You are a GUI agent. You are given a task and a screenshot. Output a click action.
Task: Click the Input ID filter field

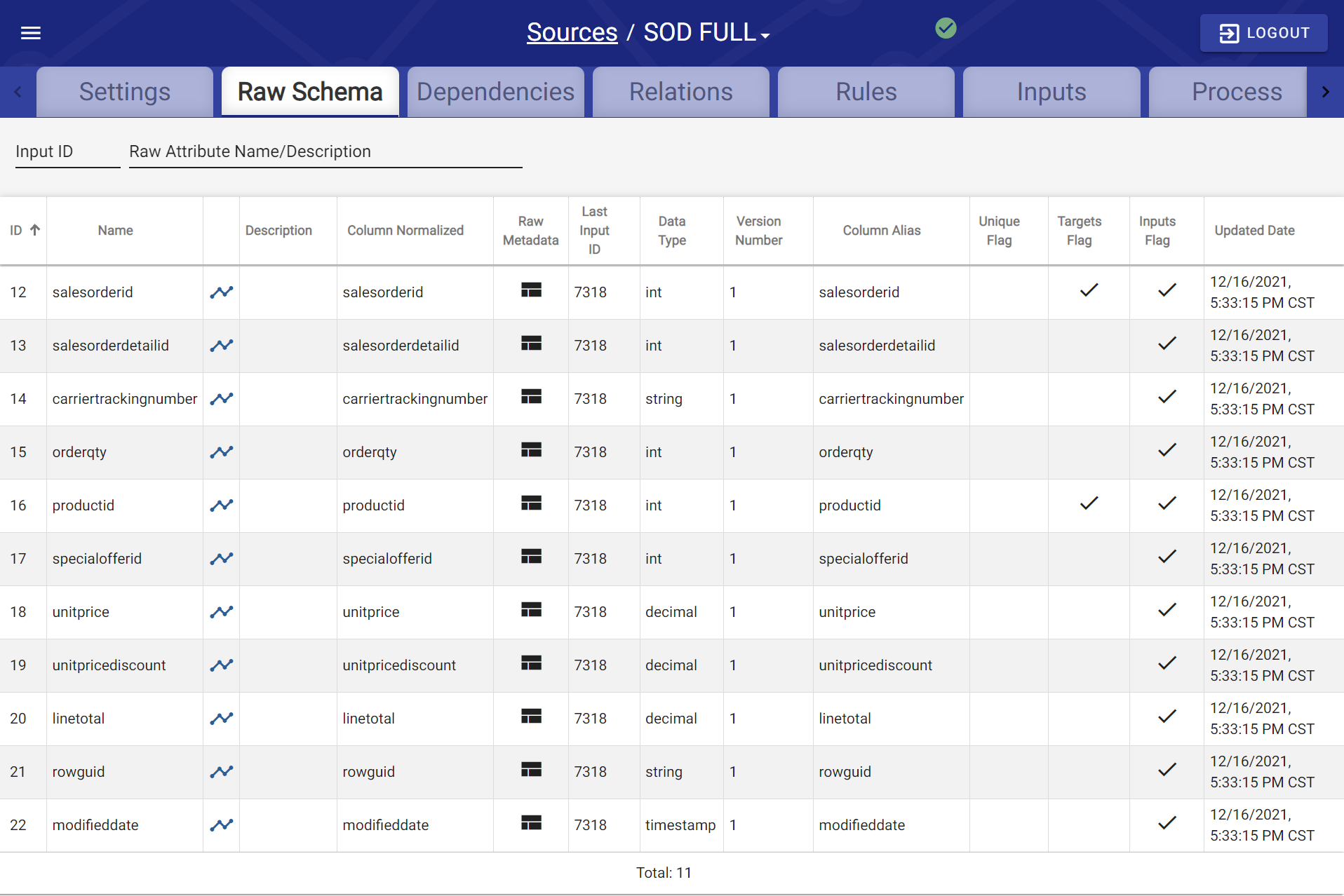[67, 151]
